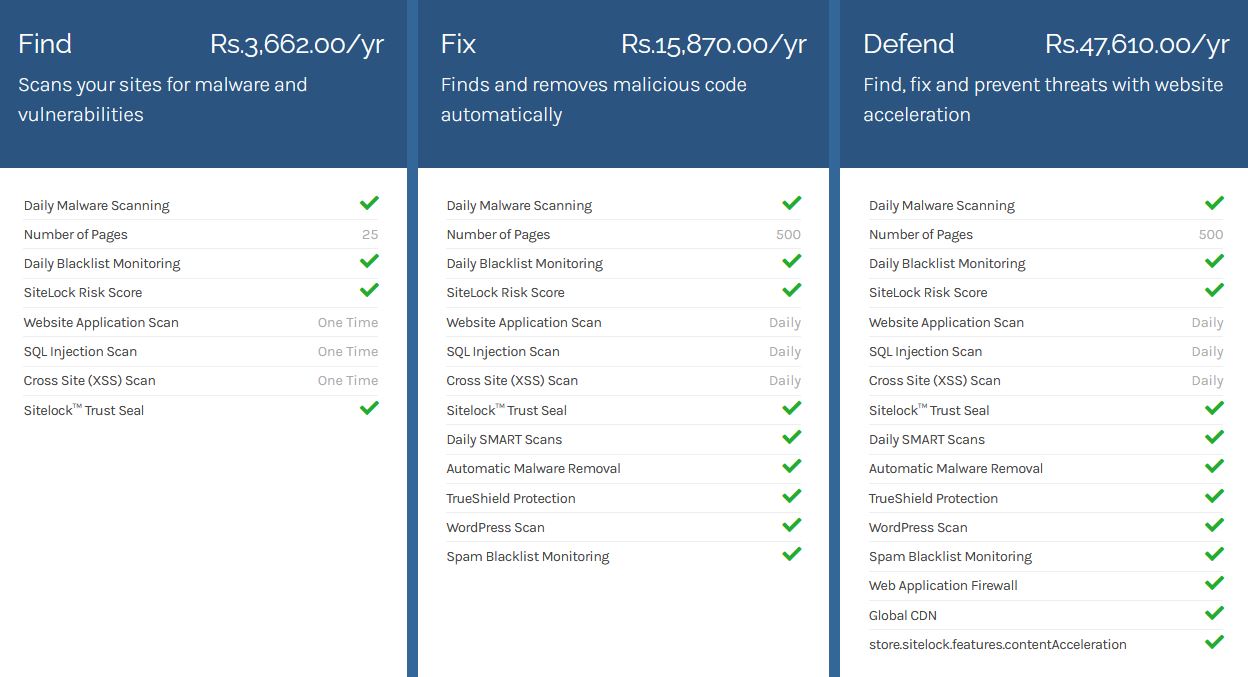This screenshot has width=1248, height=677.
Task: Click Fix plan's SQL Injection Scan "Daily" value
Action: [785, 352]
